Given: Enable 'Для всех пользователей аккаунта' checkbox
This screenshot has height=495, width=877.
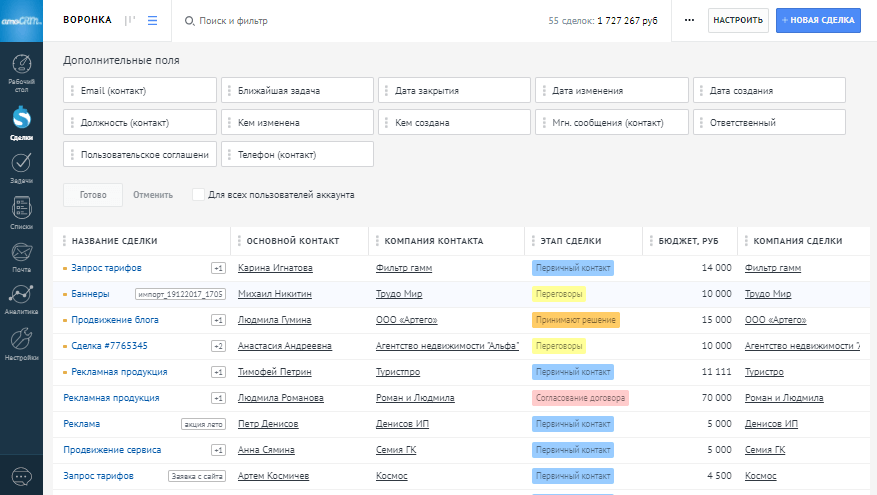Looking at the screenshot, I should [198, 195].
